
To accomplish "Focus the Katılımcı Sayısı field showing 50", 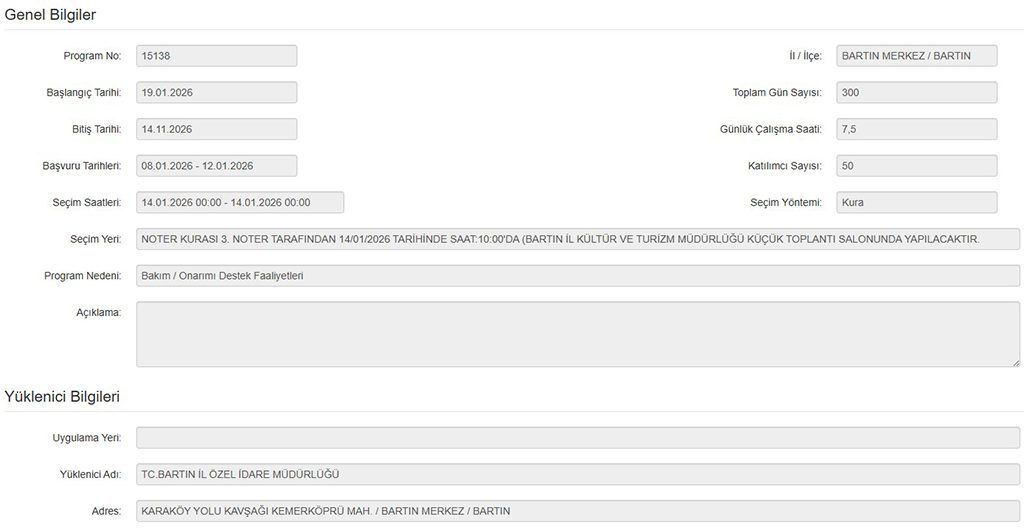I will click(916, 166).
